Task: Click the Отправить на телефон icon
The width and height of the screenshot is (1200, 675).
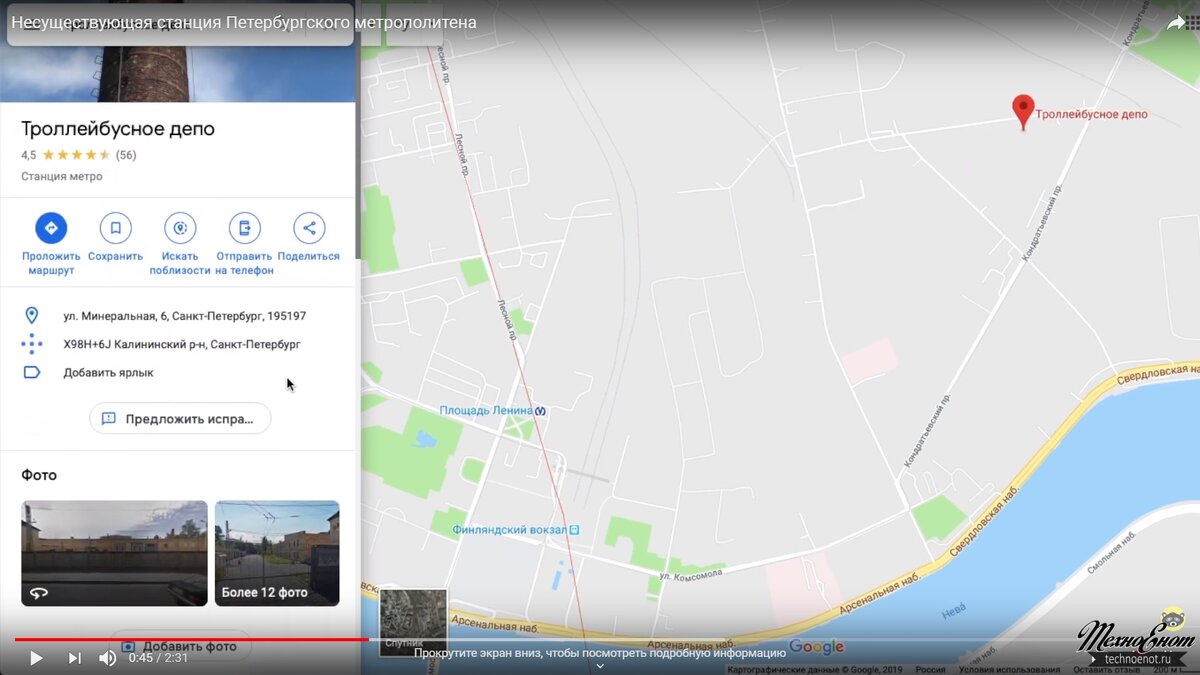Action: [x=244, y=227]
